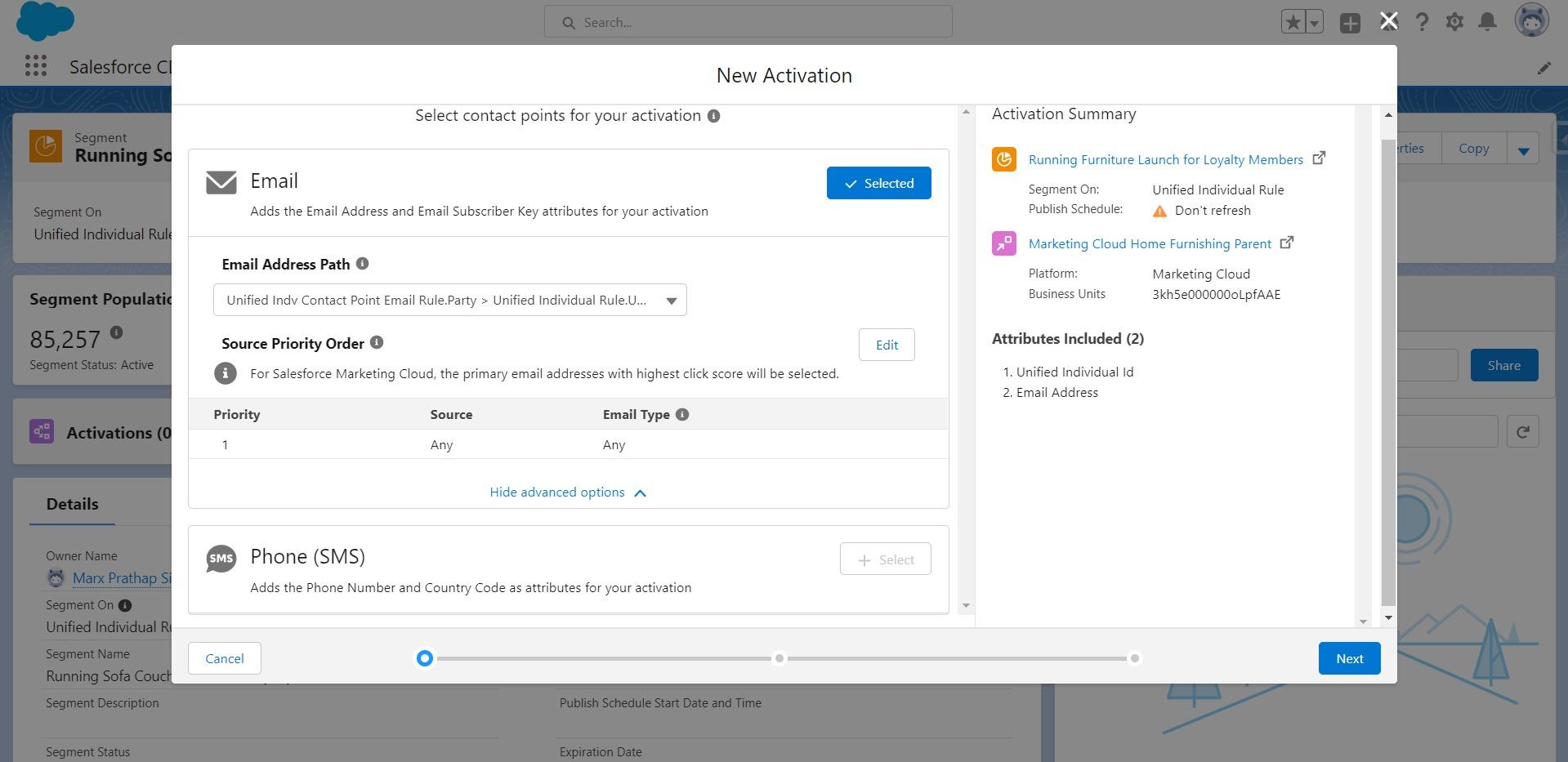Click the contact points info icon

[x=713, y=116]
